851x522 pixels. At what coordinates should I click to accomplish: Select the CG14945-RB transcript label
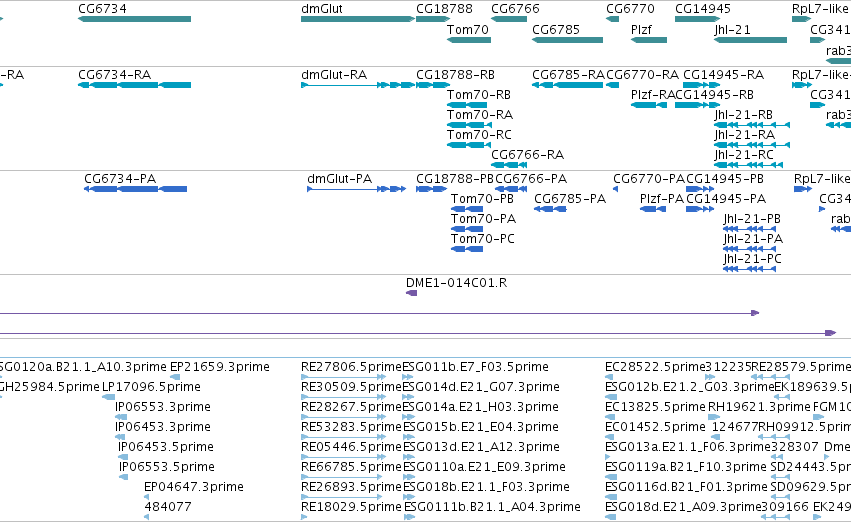(x=714, y=94)
